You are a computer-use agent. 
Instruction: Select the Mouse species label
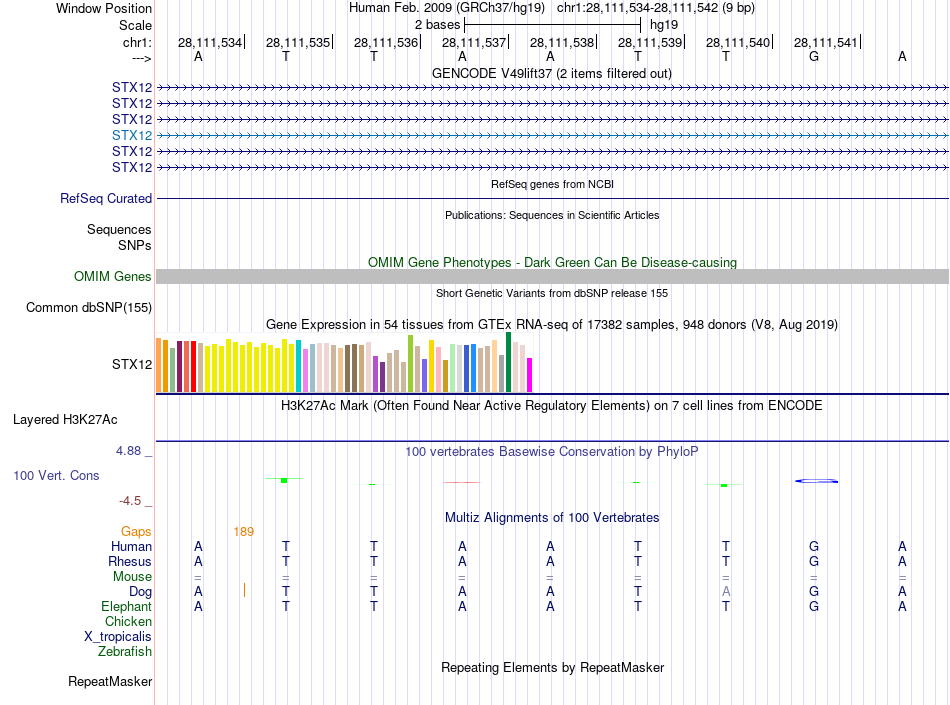(132, 577)
